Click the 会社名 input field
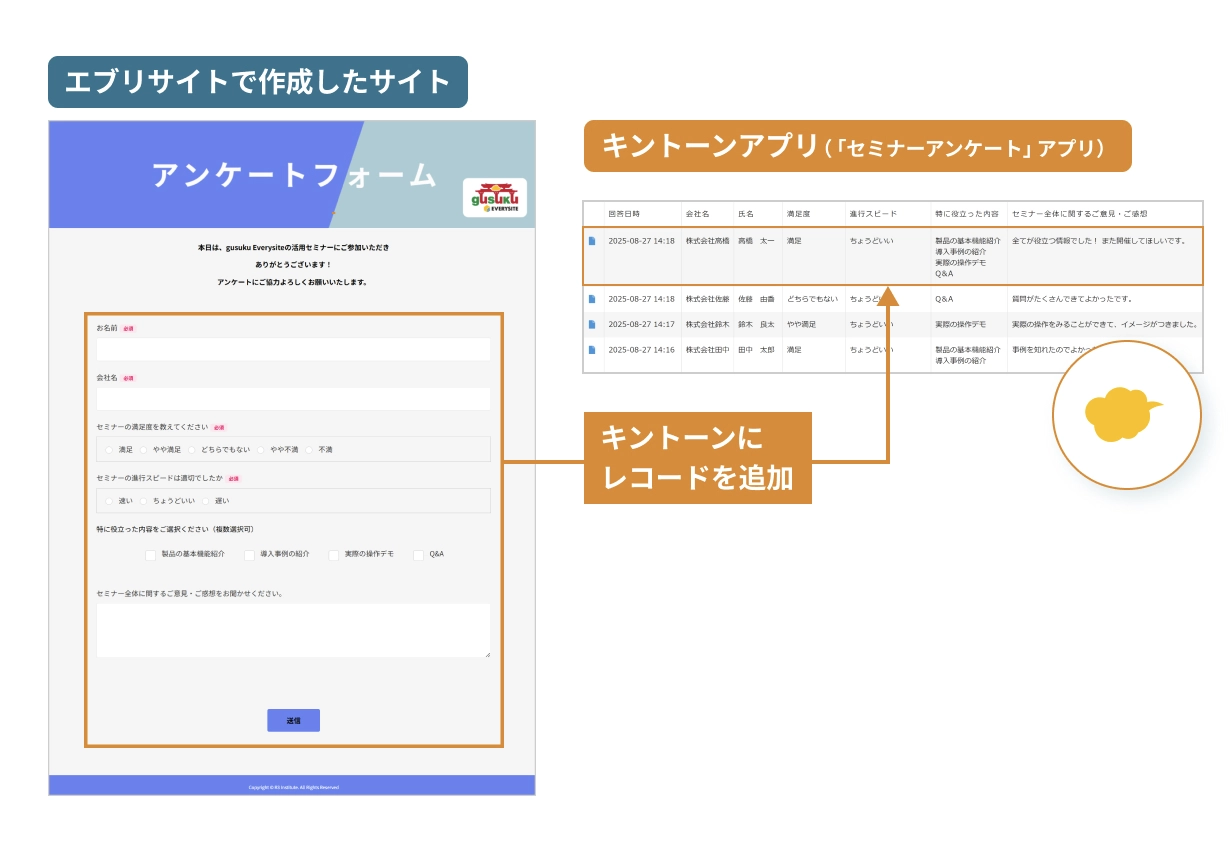This screenshot has height=852, width=1228. pyautogui.click(x=293, y=399)
